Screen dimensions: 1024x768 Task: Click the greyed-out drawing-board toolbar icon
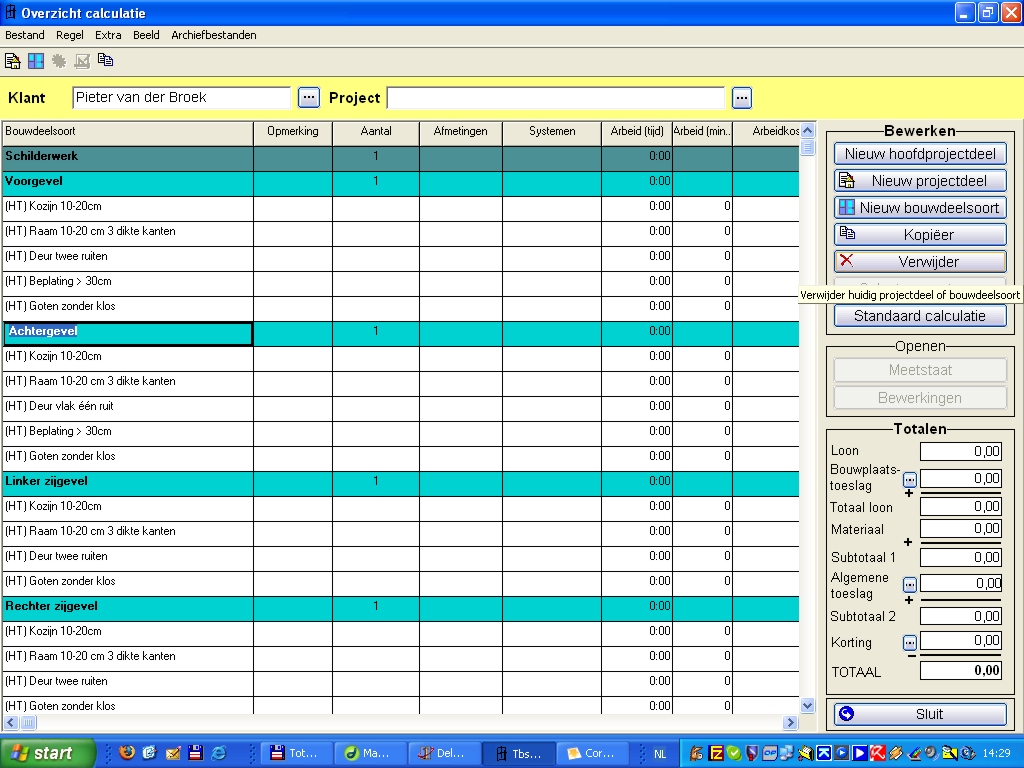(x=82, y=61)
